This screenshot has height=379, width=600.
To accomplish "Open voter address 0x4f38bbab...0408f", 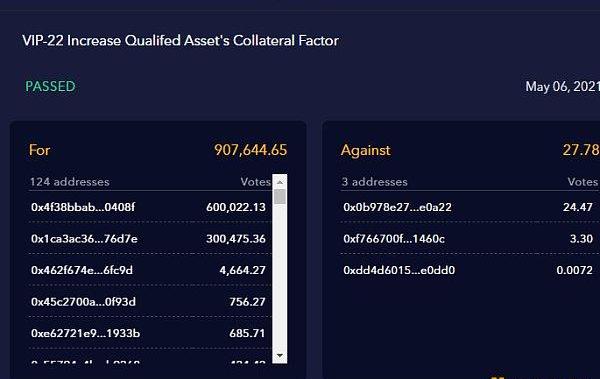I will [83, 207].
